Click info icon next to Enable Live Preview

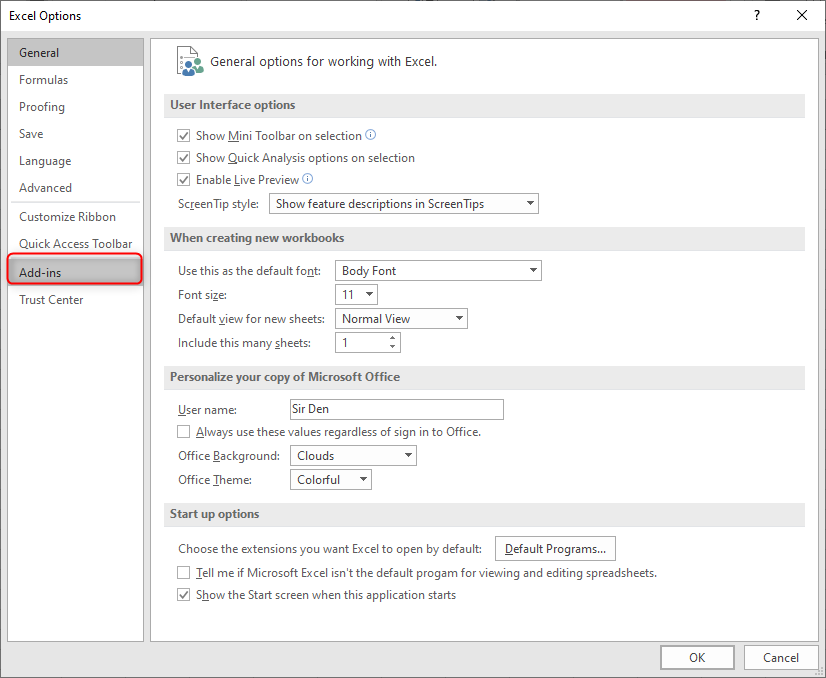tap(308, 179)
